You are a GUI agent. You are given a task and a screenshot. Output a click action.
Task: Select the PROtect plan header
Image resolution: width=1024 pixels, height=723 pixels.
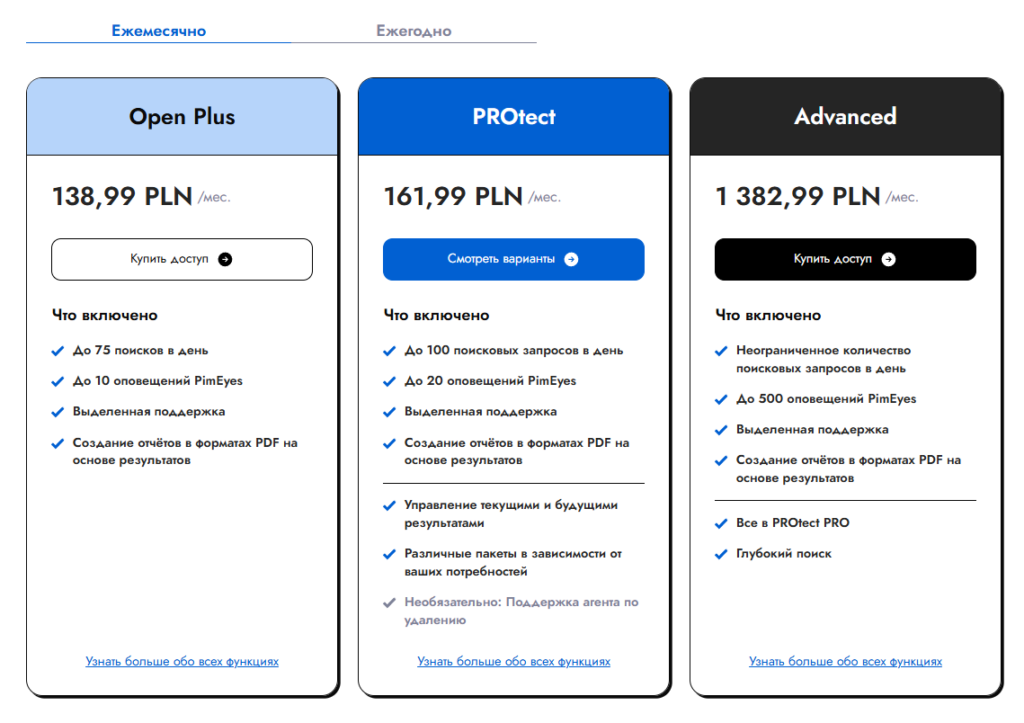click(x=514, y=117)
